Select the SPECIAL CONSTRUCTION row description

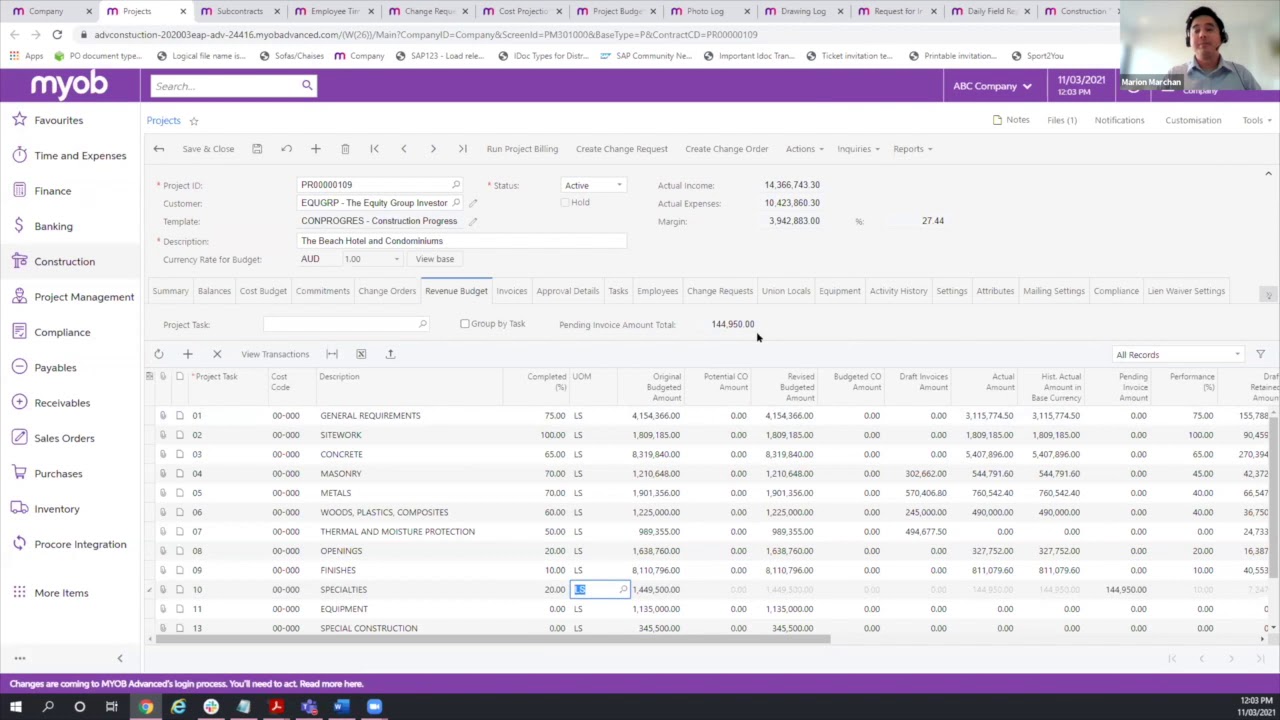(x=369, y=628)
